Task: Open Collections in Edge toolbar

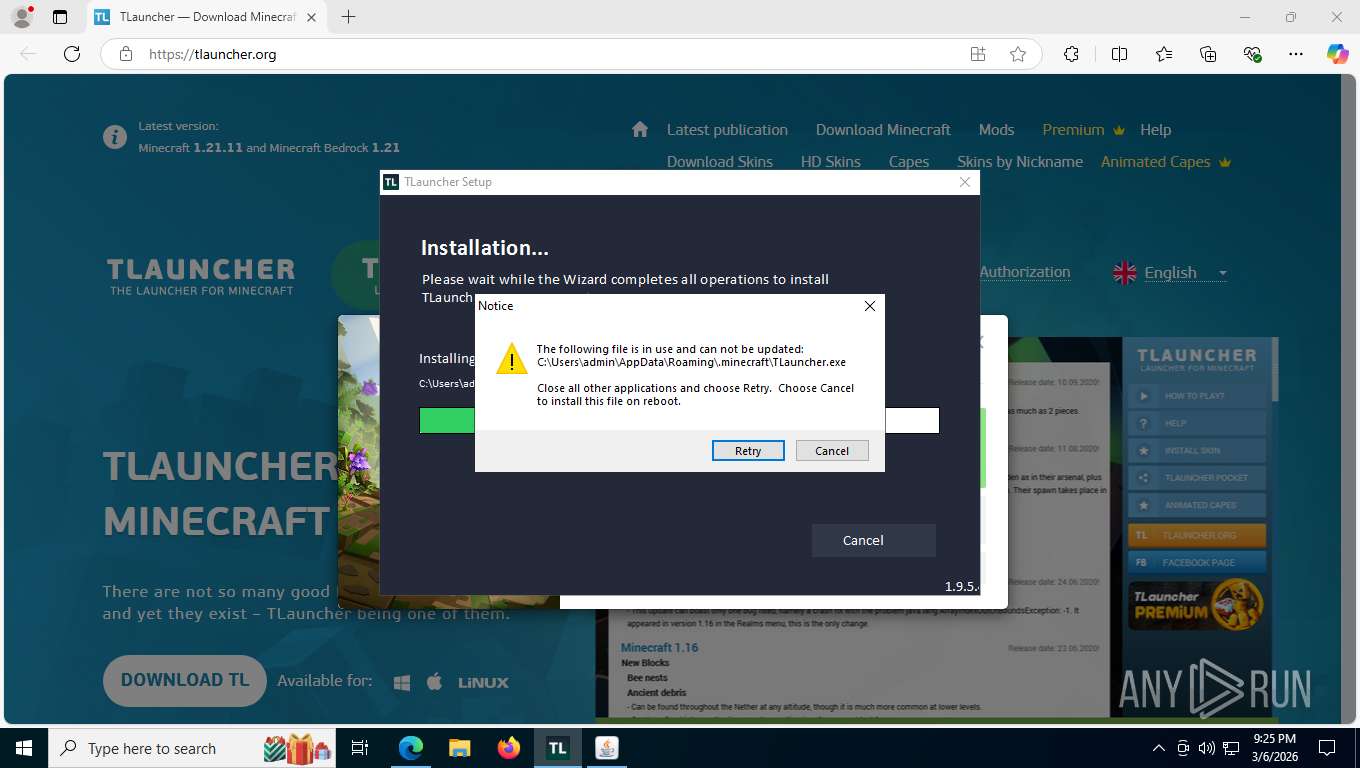Action: point(1208,54)
